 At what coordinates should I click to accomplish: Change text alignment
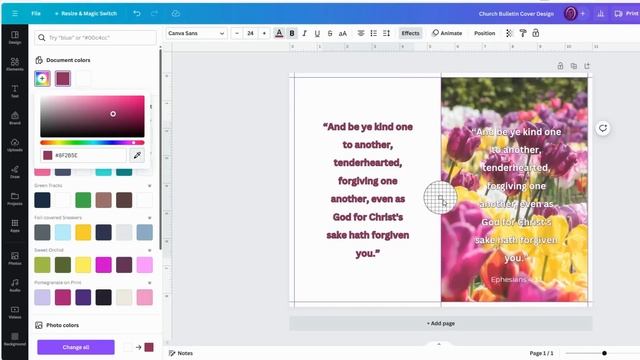(361, 33)
